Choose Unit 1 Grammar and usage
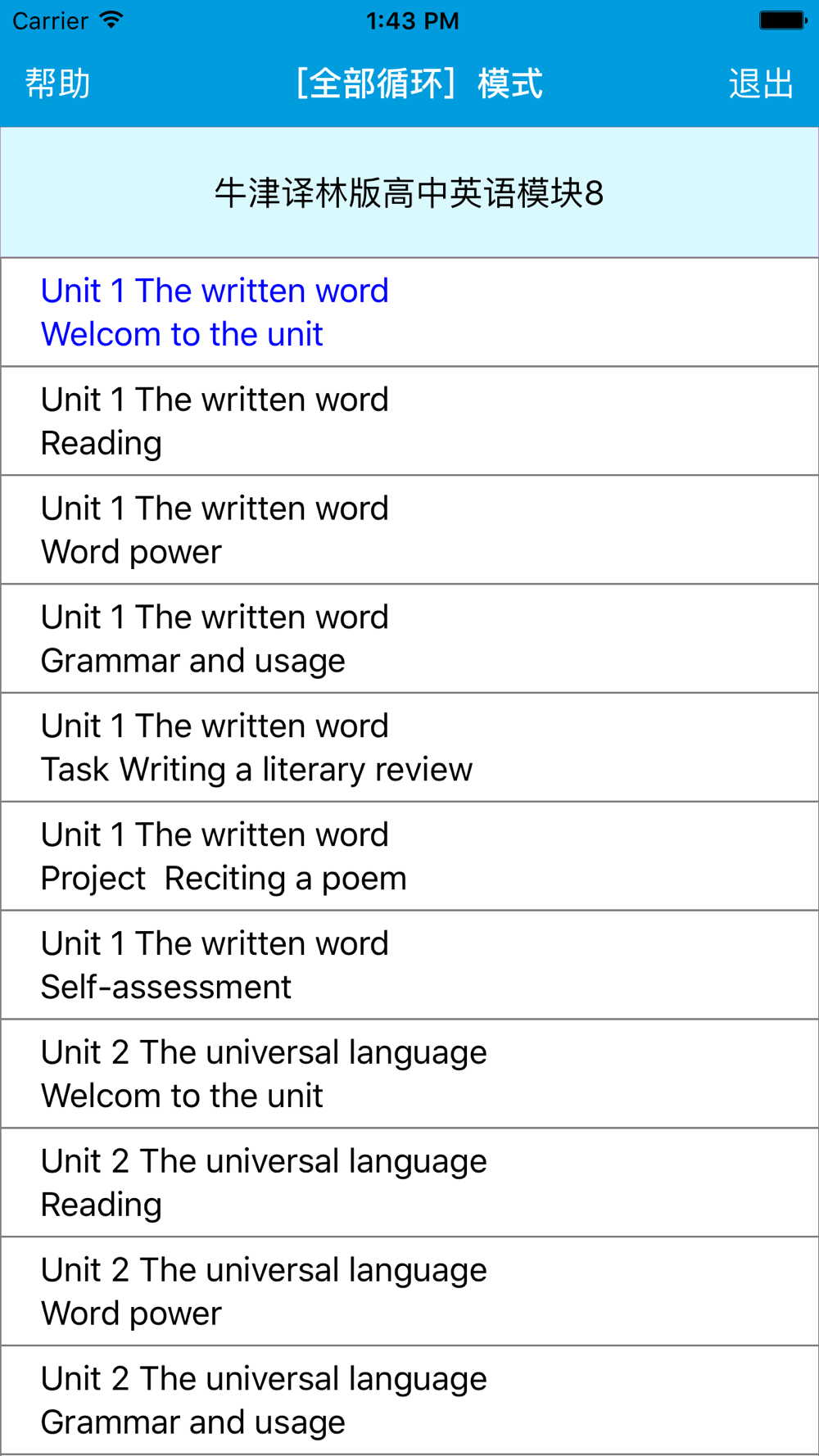This screenshot has height=1456, width=819. tap(409, 639)
